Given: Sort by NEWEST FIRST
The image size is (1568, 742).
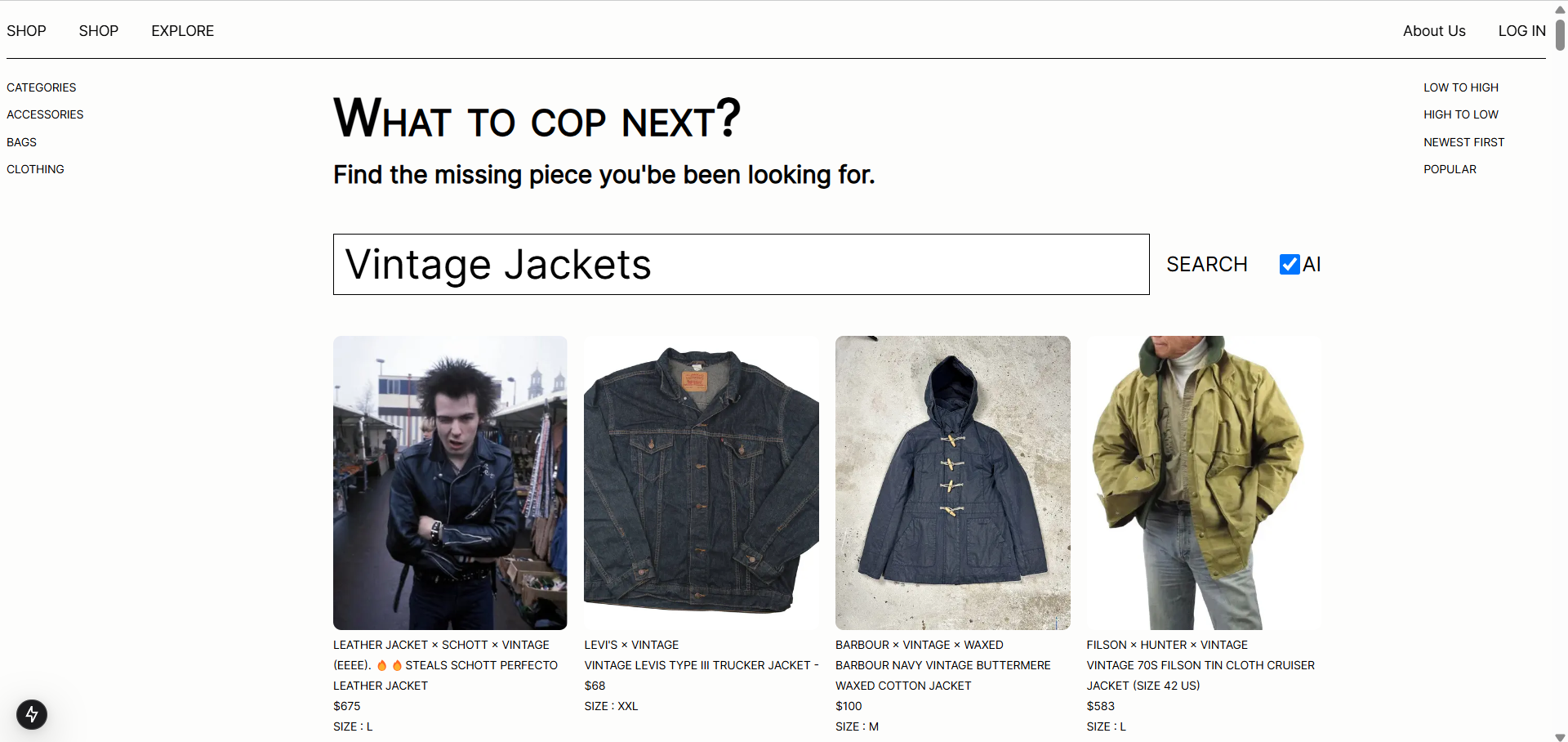Looking at the screenshot, I should click(1463, 142).
